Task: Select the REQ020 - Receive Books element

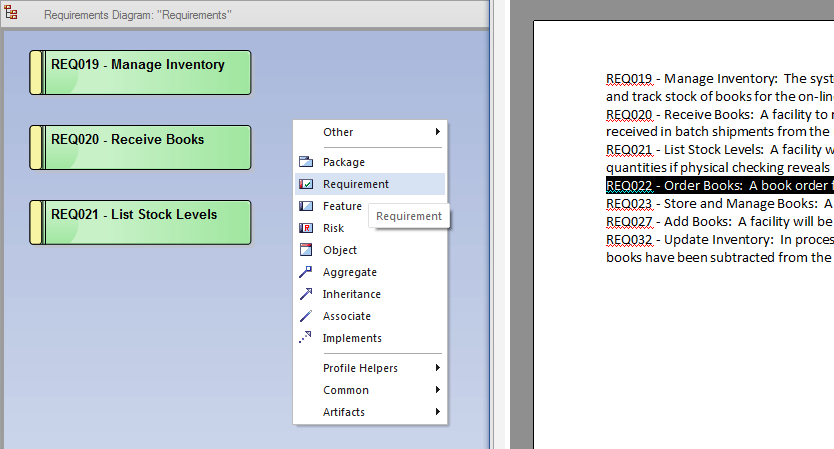Action: point(140,147)
